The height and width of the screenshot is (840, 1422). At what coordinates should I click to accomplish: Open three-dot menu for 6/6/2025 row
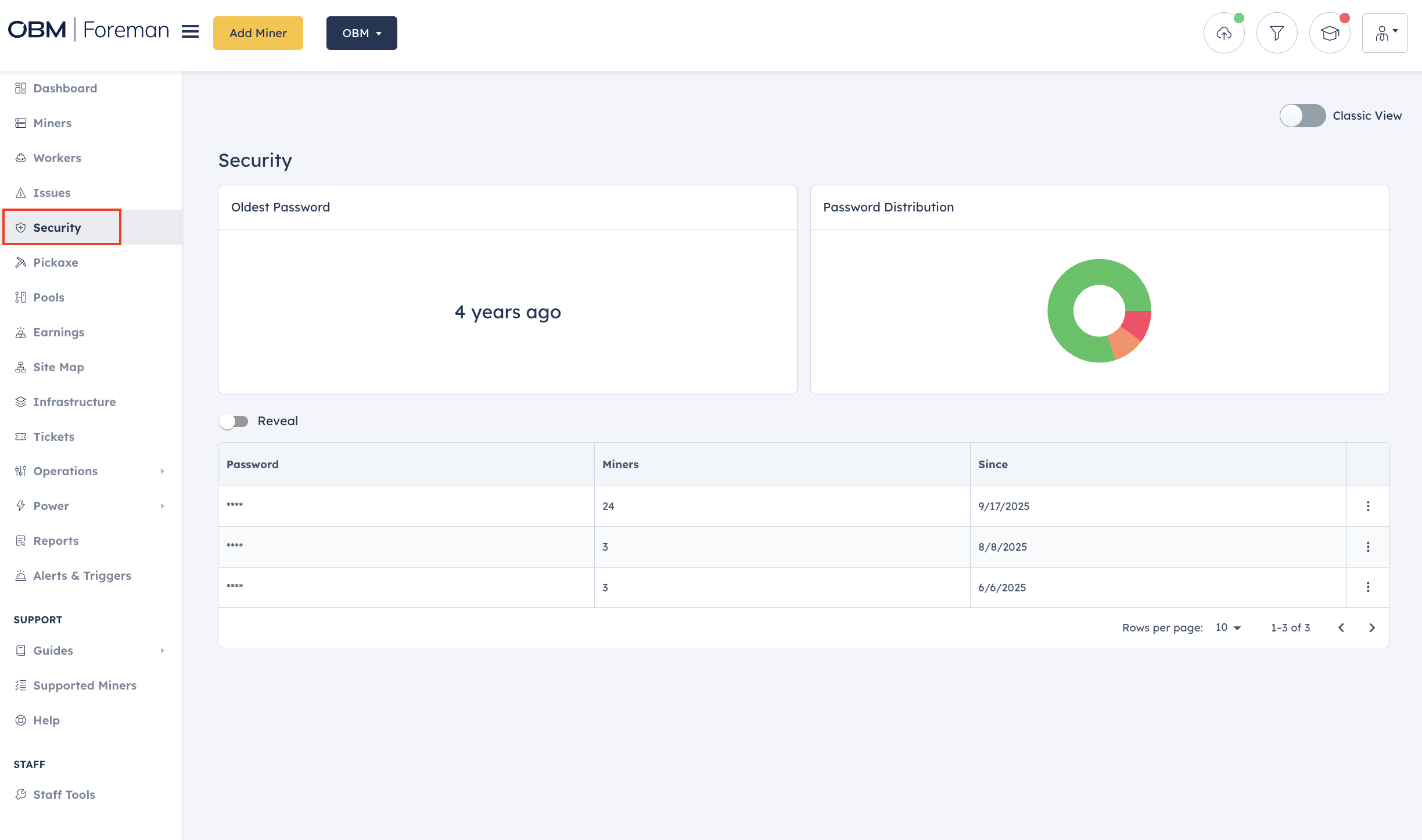point(1368,587)
